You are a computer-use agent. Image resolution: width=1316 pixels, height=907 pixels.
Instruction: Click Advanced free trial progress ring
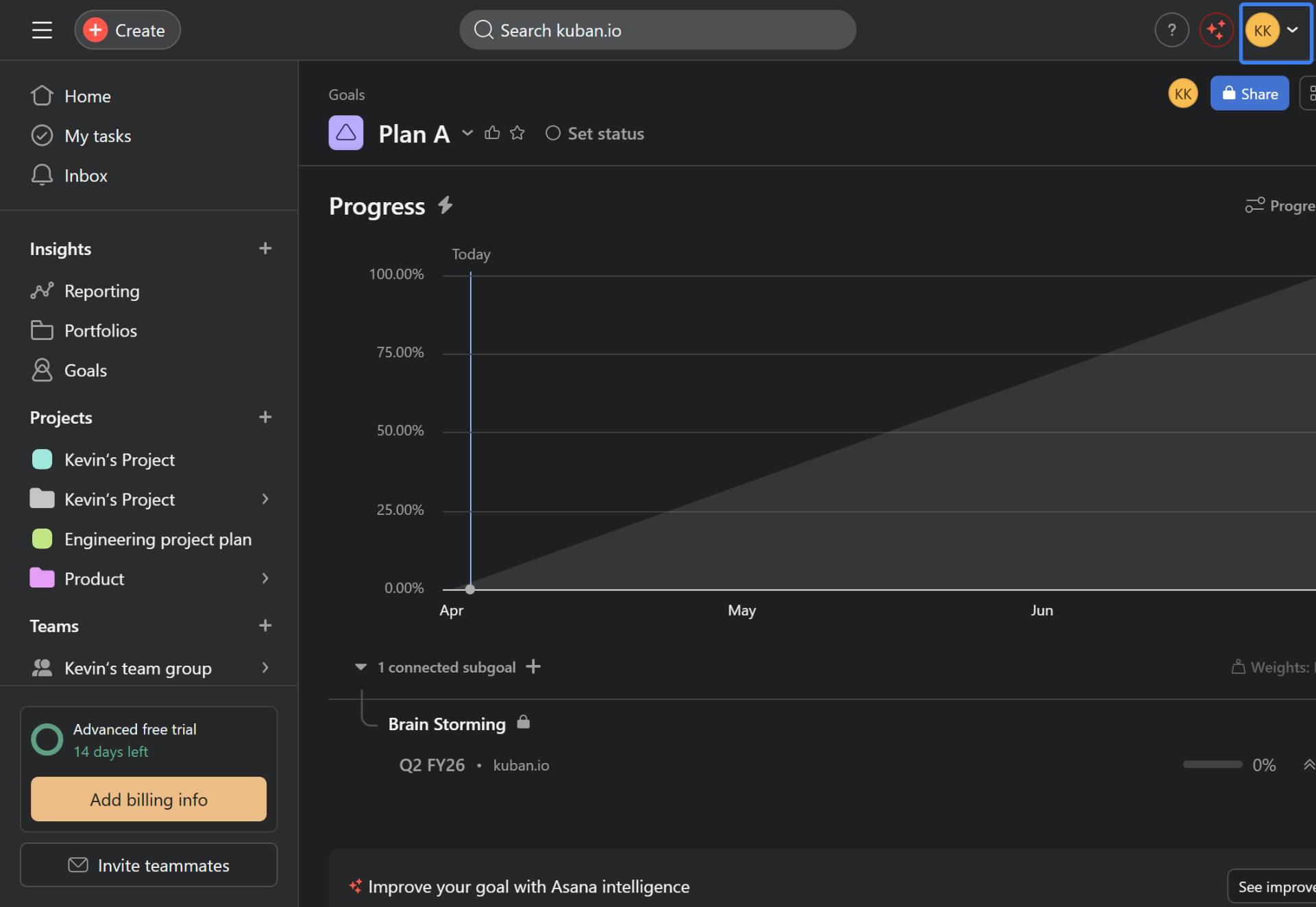point(47,740)
